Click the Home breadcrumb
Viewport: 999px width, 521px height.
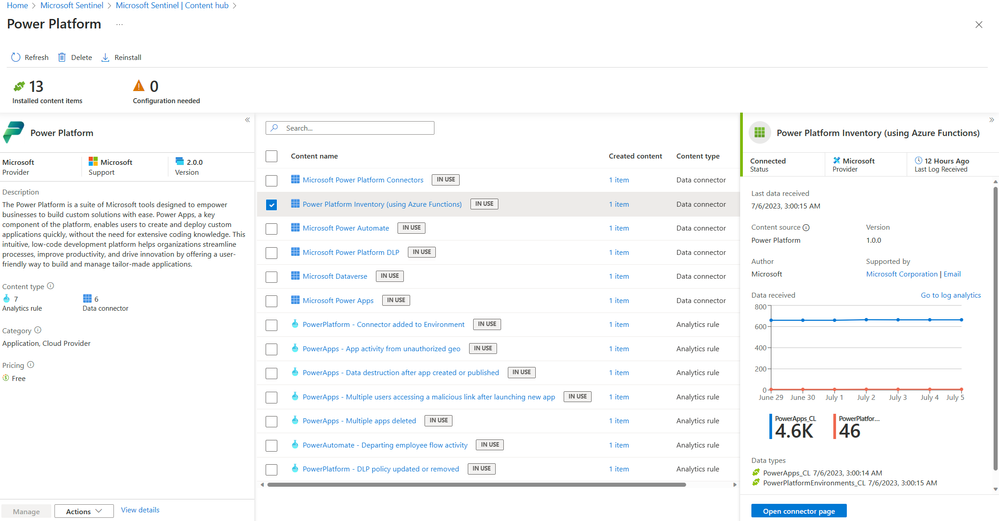coord(17,5)
